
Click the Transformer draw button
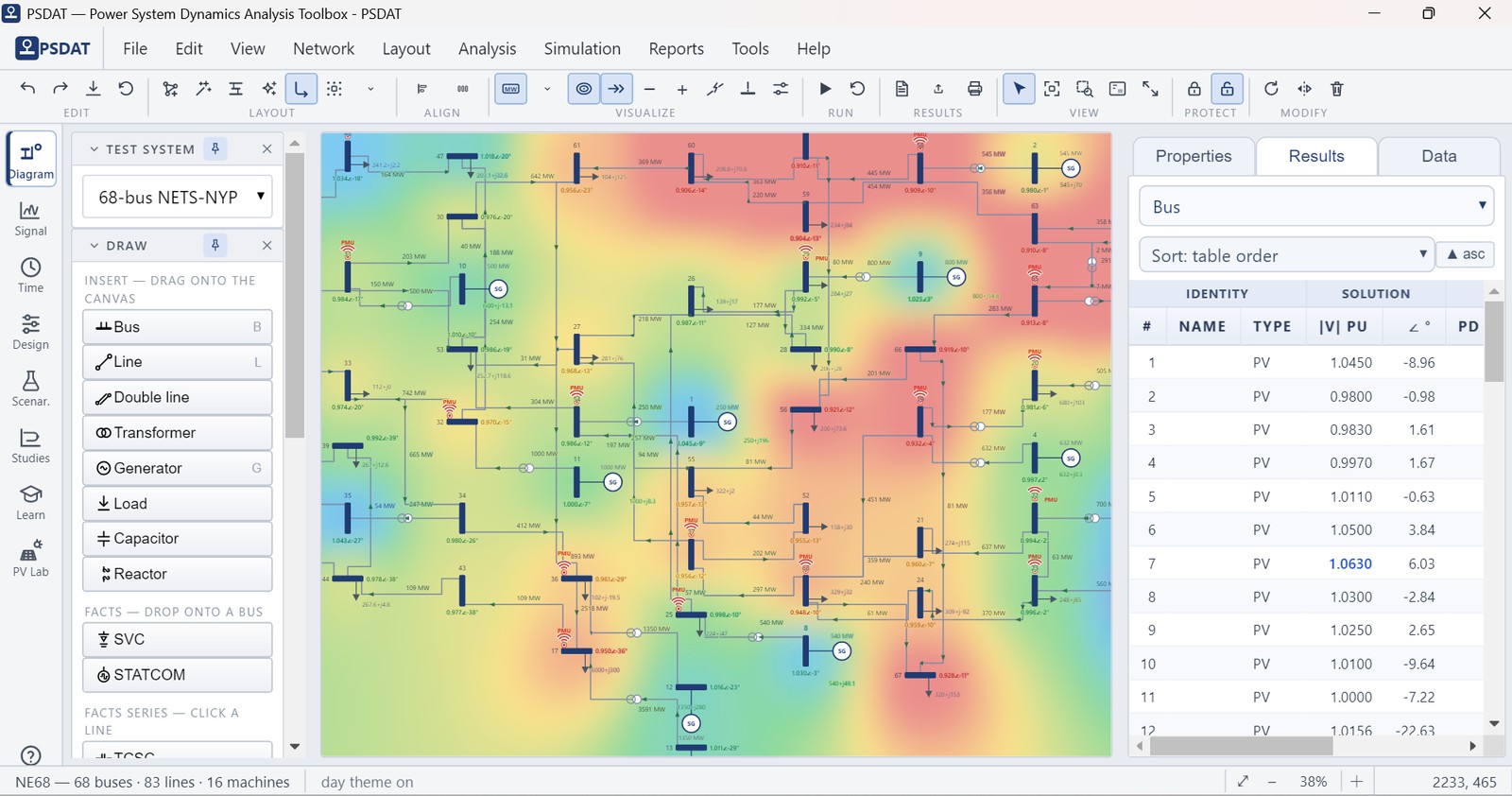click(x=178, y=433)
